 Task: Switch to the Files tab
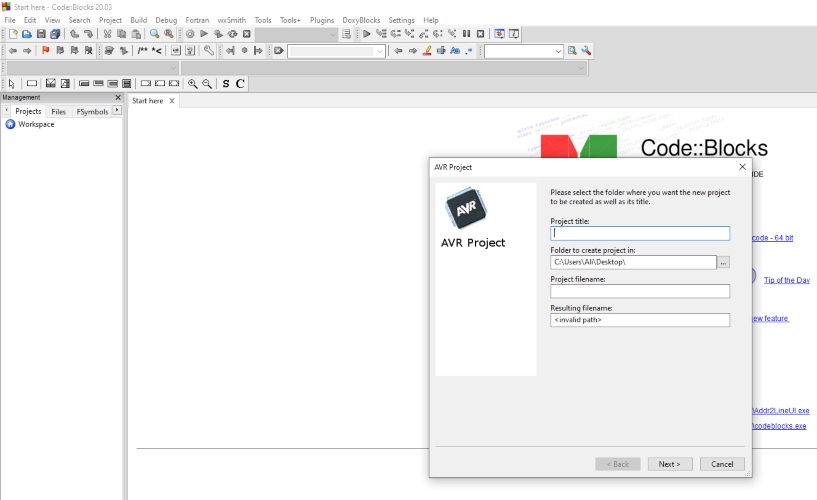click(58, 111)
